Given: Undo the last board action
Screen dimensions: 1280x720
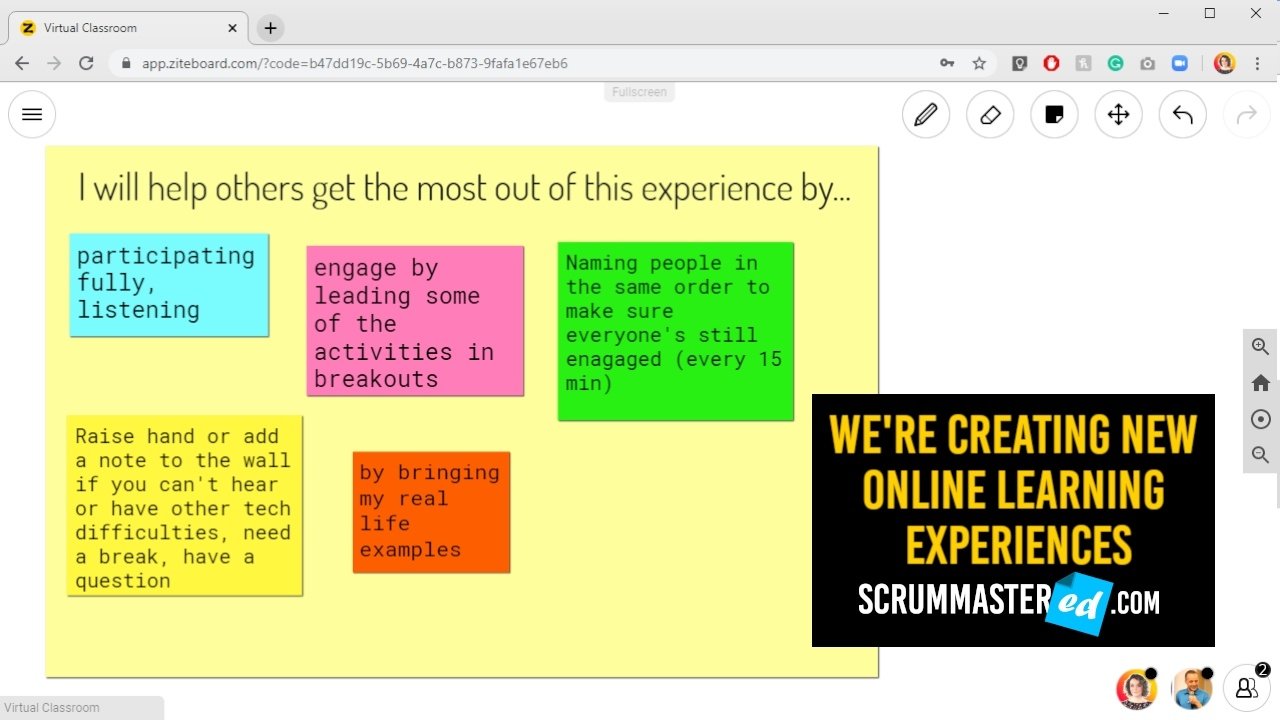Looking at the screenshot, I should [x=1182, y=115].
